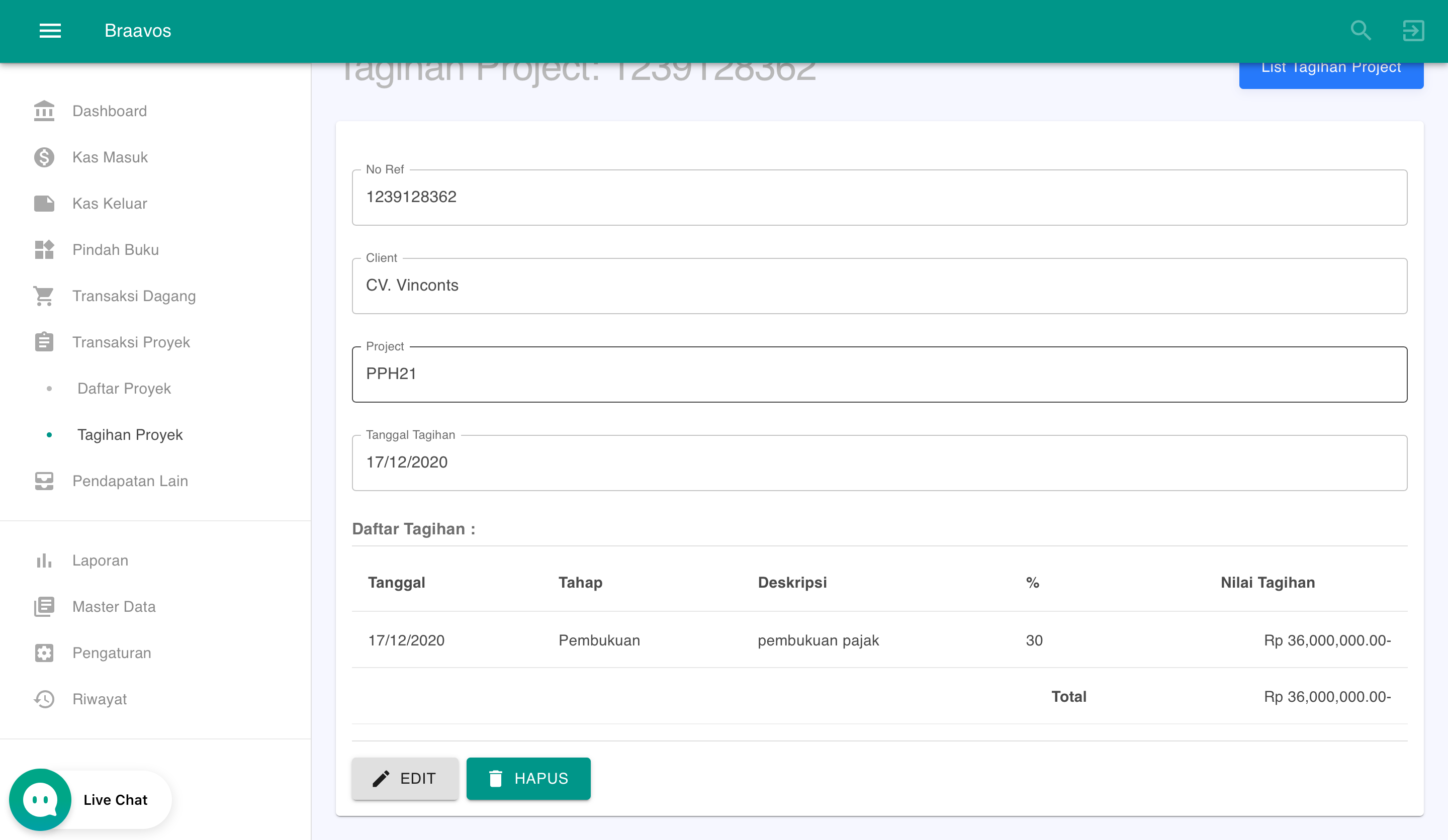Click the Pengaturan gear icon

(44, 652)
